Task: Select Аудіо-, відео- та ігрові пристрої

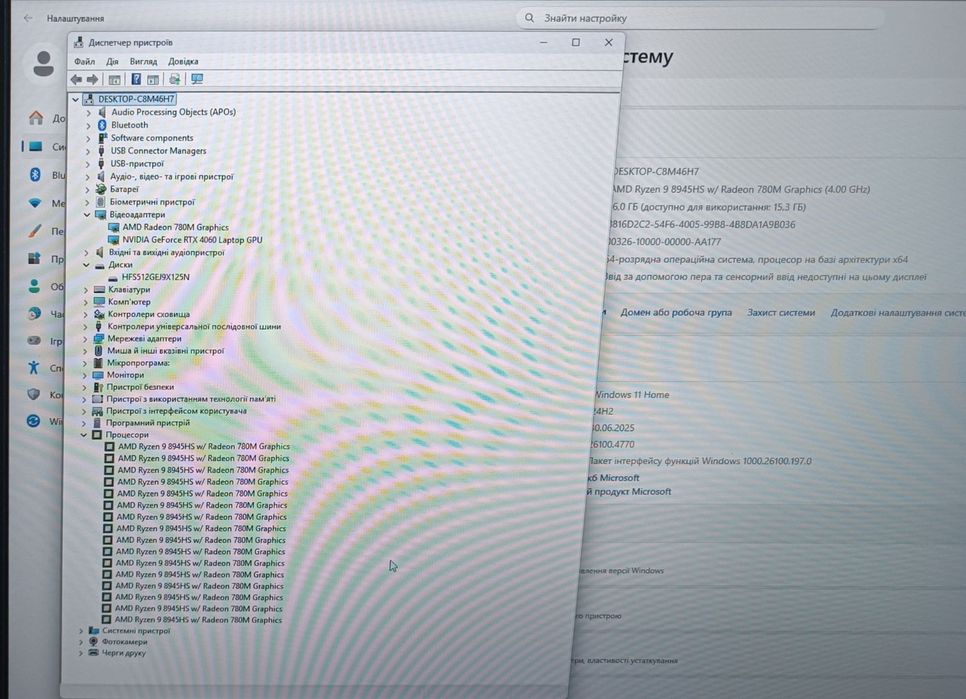Action: click(172, 177)
